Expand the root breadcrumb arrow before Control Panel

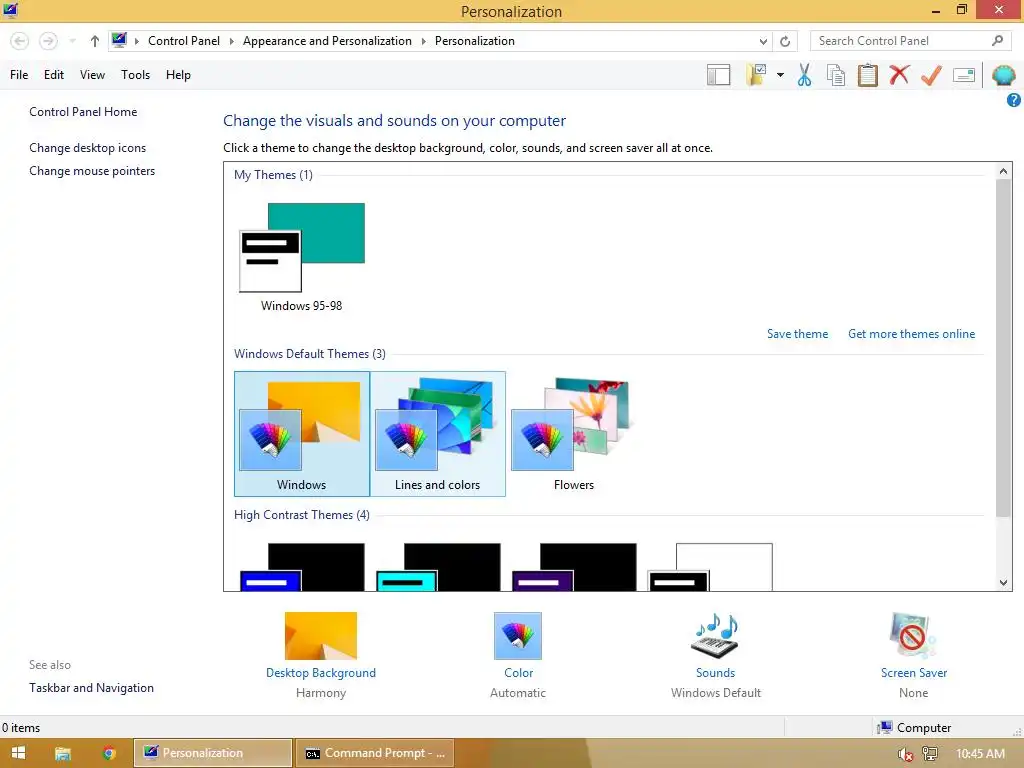click(x=136, y=41)
